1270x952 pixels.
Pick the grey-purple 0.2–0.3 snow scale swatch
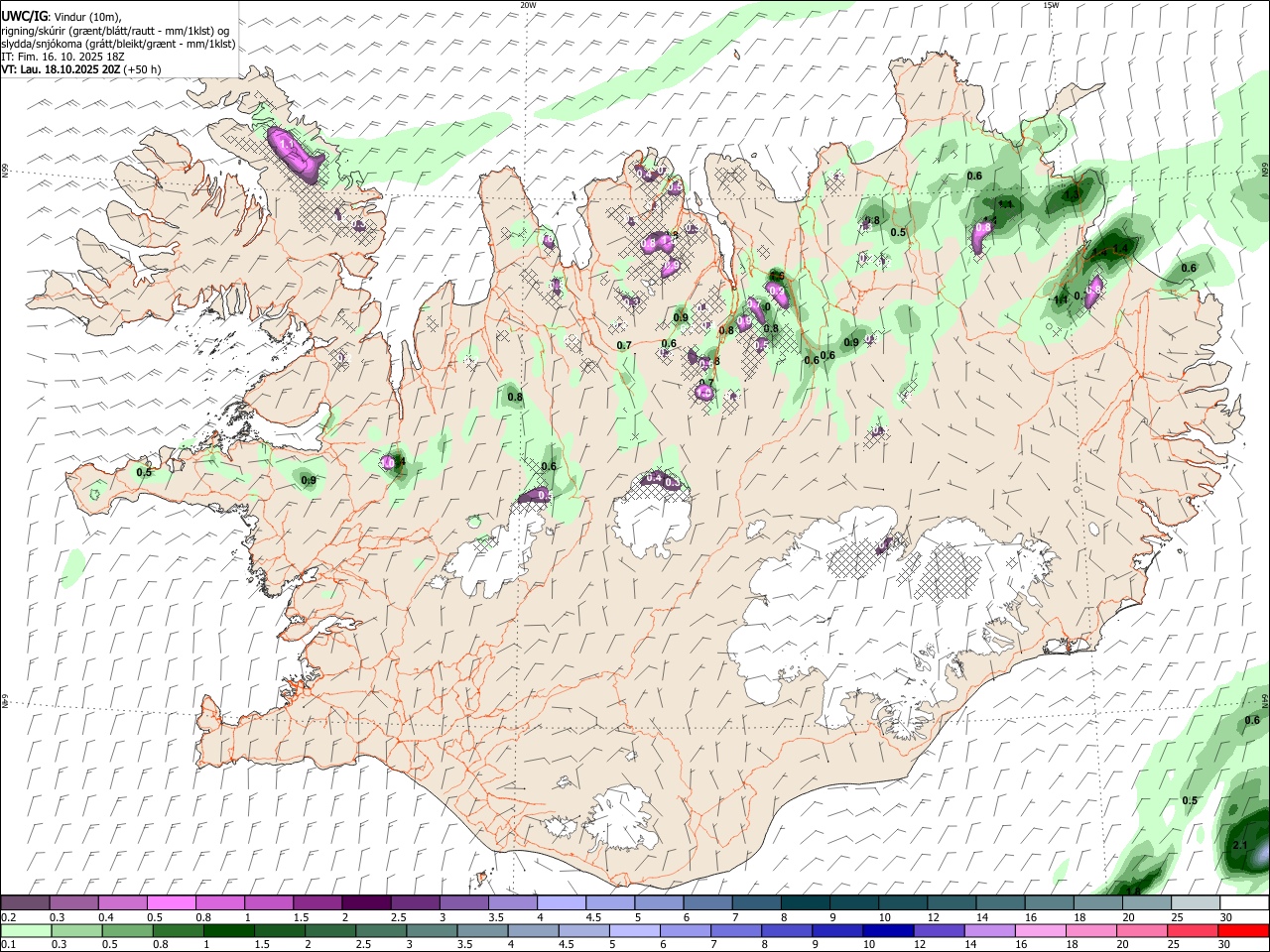pos(25,903)
